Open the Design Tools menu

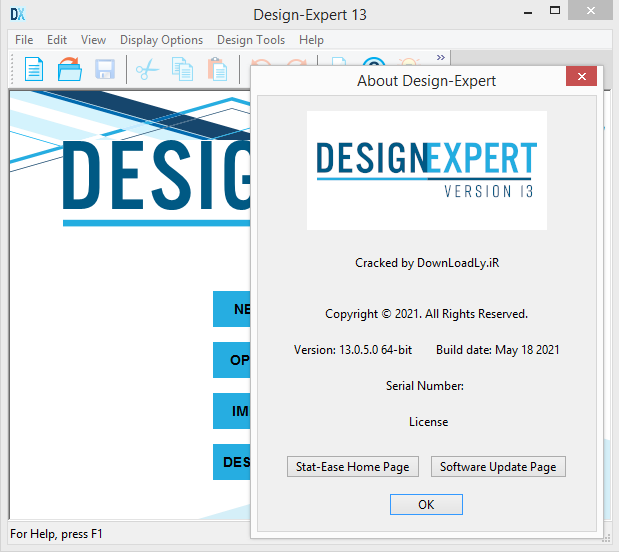click(x=250, y=40)
